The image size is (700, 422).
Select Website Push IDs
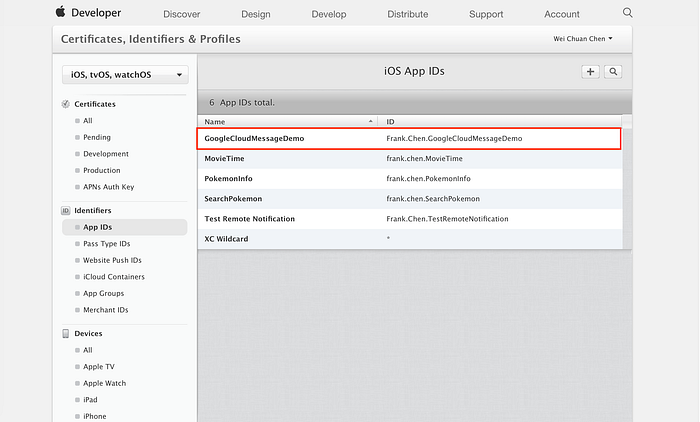pos(112,260)
